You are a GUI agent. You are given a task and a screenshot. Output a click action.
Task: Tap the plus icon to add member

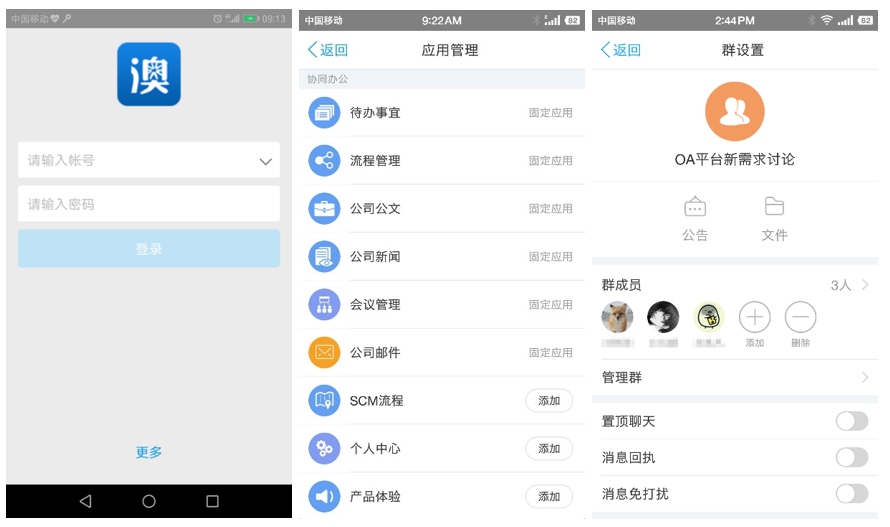[754, 318]
